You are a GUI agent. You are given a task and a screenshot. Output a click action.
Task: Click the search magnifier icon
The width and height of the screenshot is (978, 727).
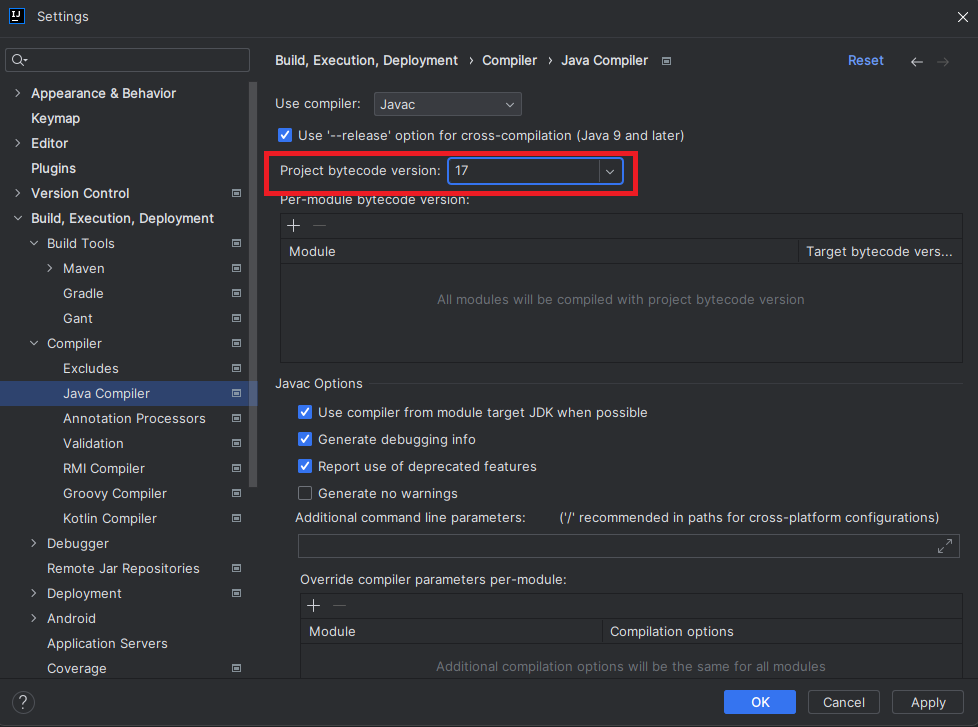(19, 60)
